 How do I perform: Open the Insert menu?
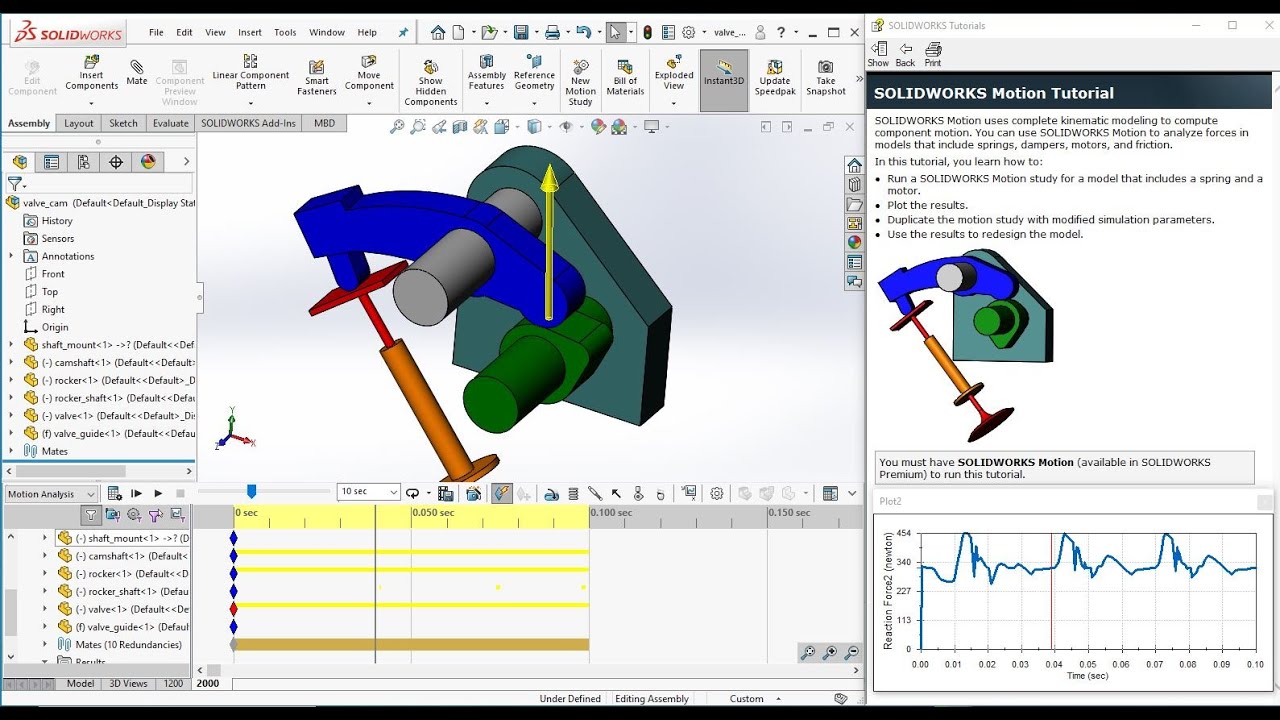(249, 32)
